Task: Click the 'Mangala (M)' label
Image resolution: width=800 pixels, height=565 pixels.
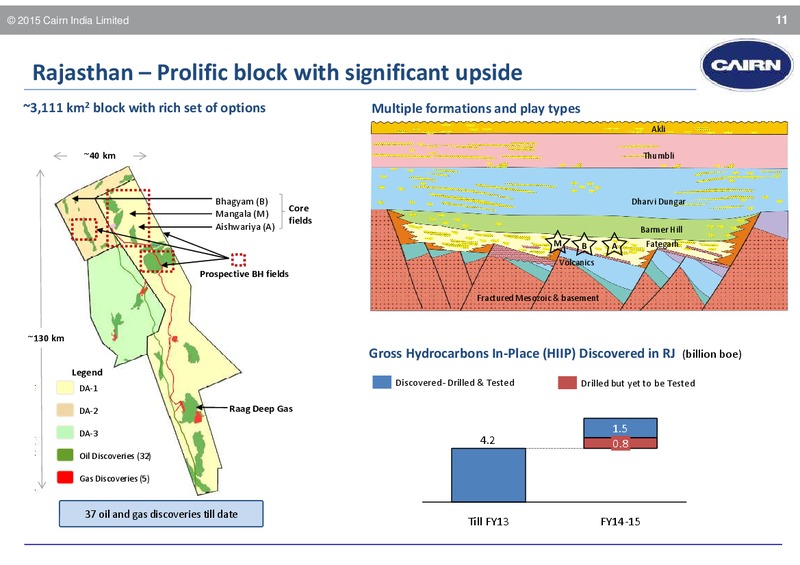Action: (x=242, y=214)
